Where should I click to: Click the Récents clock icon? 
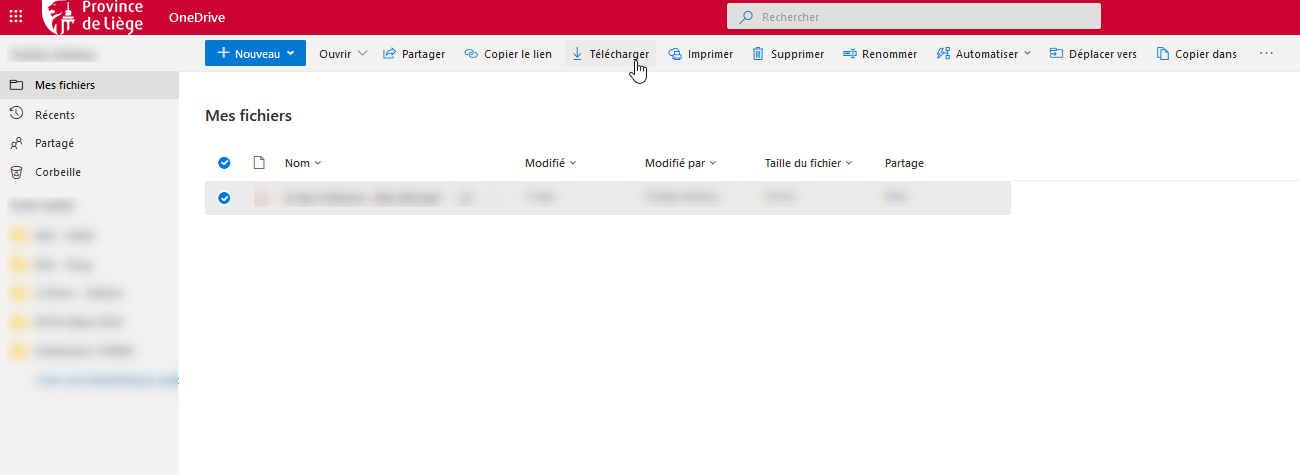(x=16, y=114)
